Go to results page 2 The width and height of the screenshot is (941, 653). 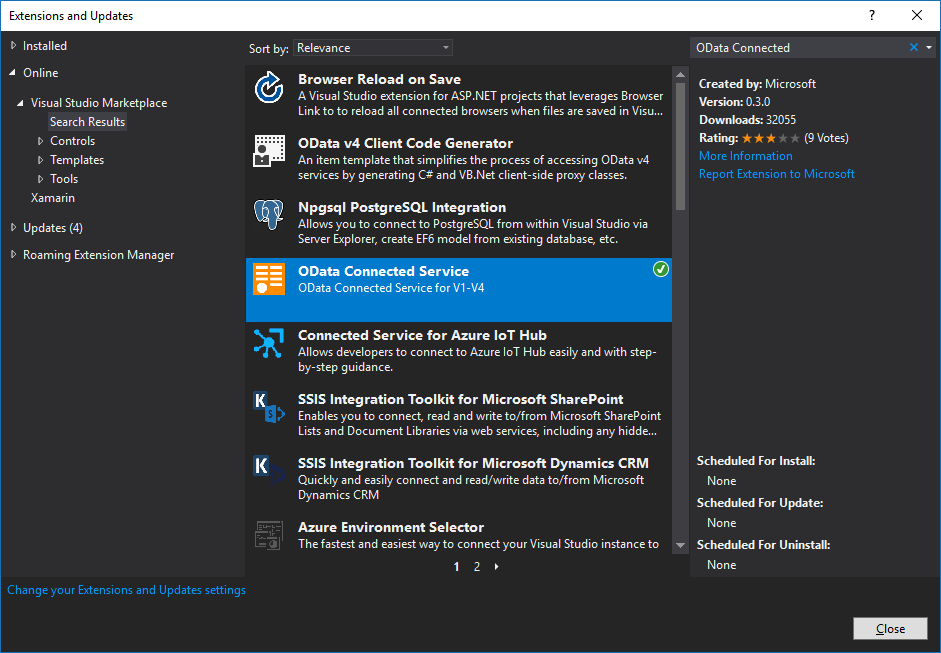point(477,567)
